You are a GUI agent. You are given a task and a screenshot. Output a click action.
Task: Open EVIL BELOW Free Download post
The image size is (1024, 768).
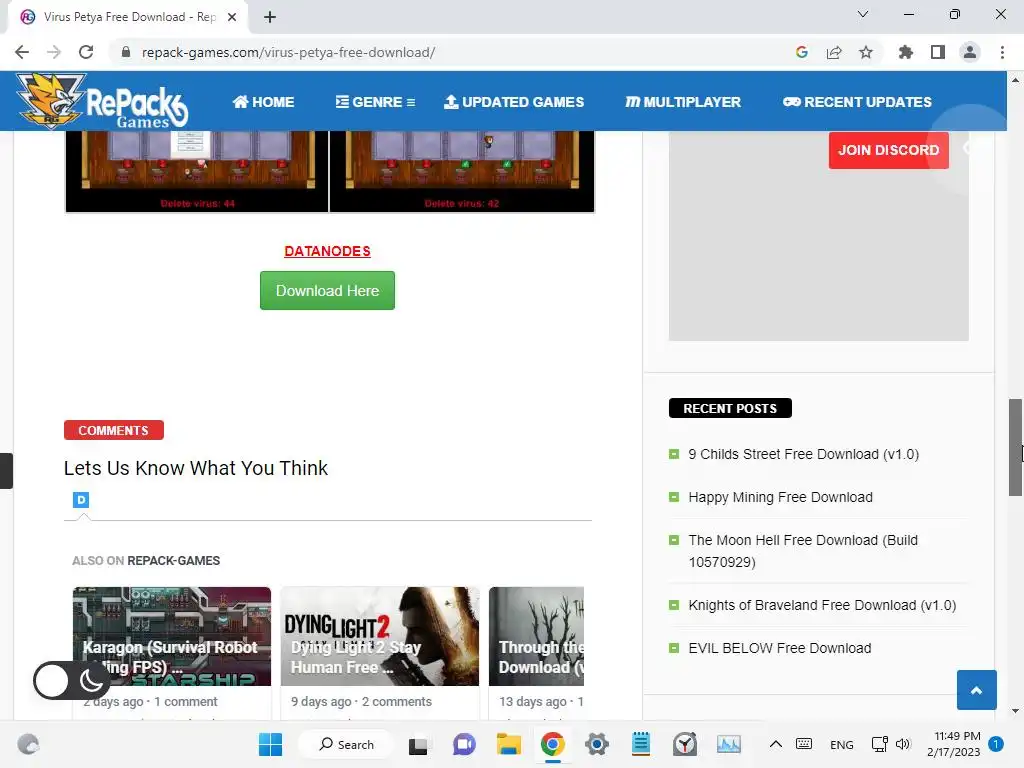point(780,648)
